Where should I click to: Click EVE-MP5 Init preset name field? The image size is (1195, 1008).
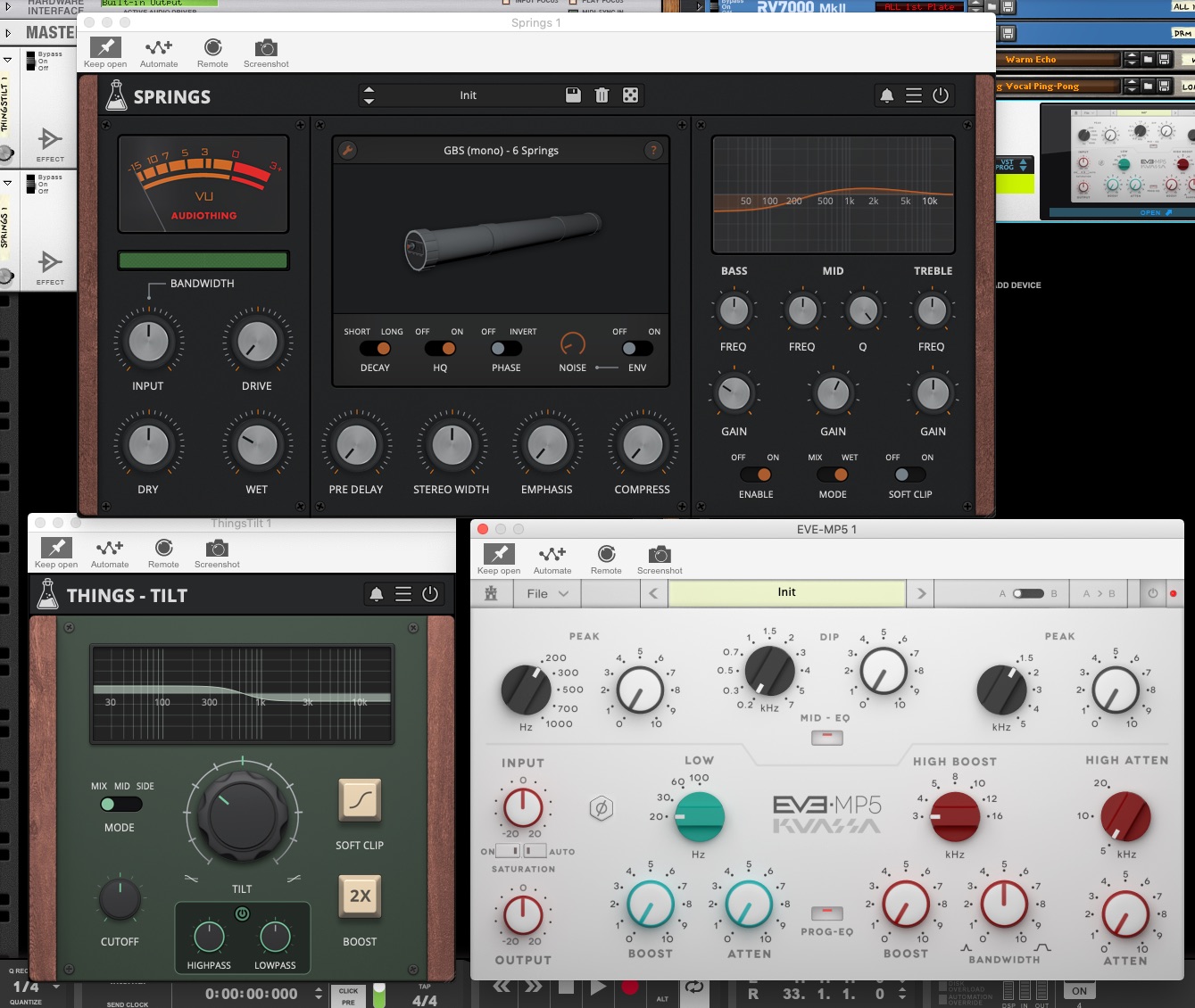[786, 593]
